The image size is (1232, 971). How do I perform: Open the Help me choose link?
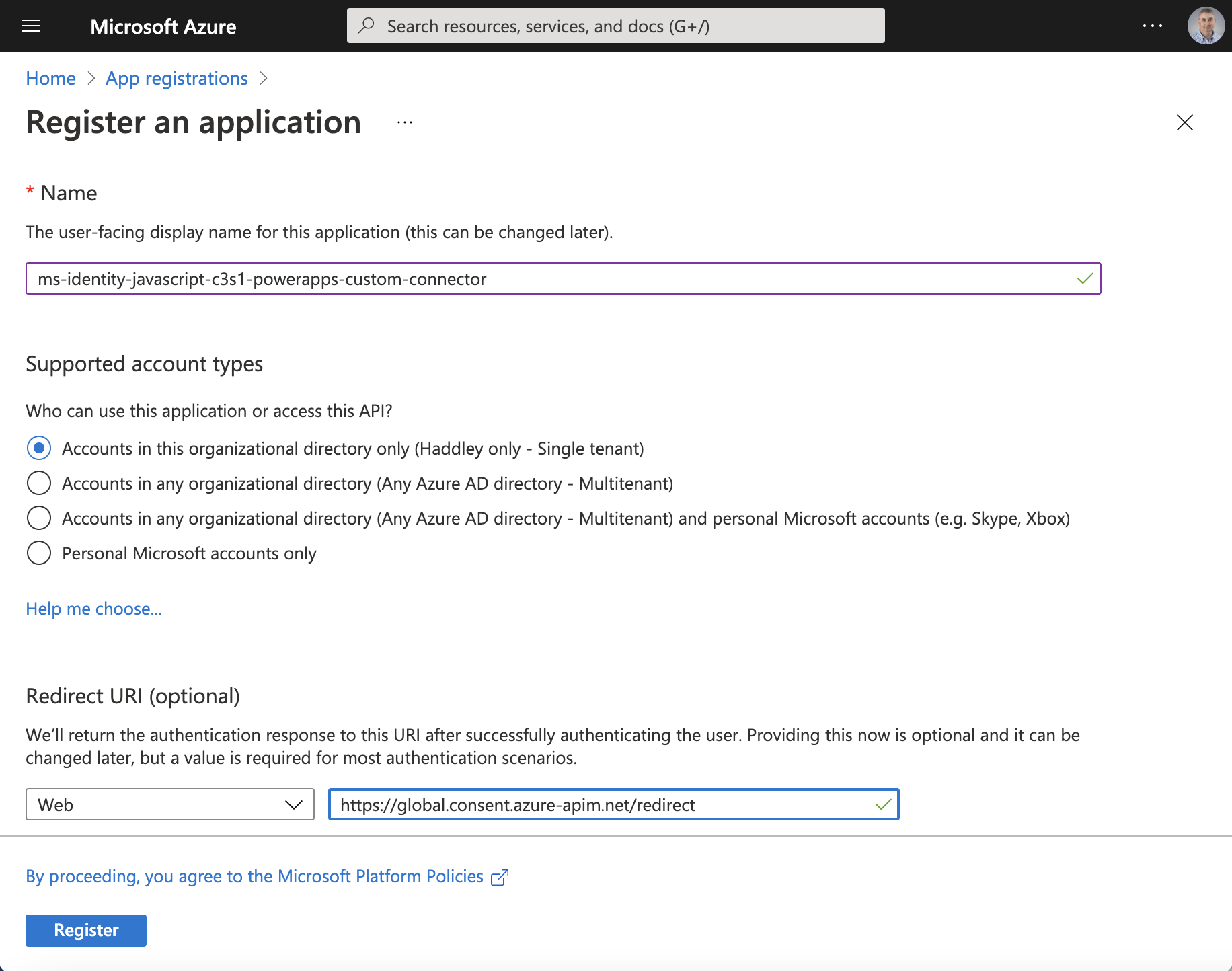93,609
